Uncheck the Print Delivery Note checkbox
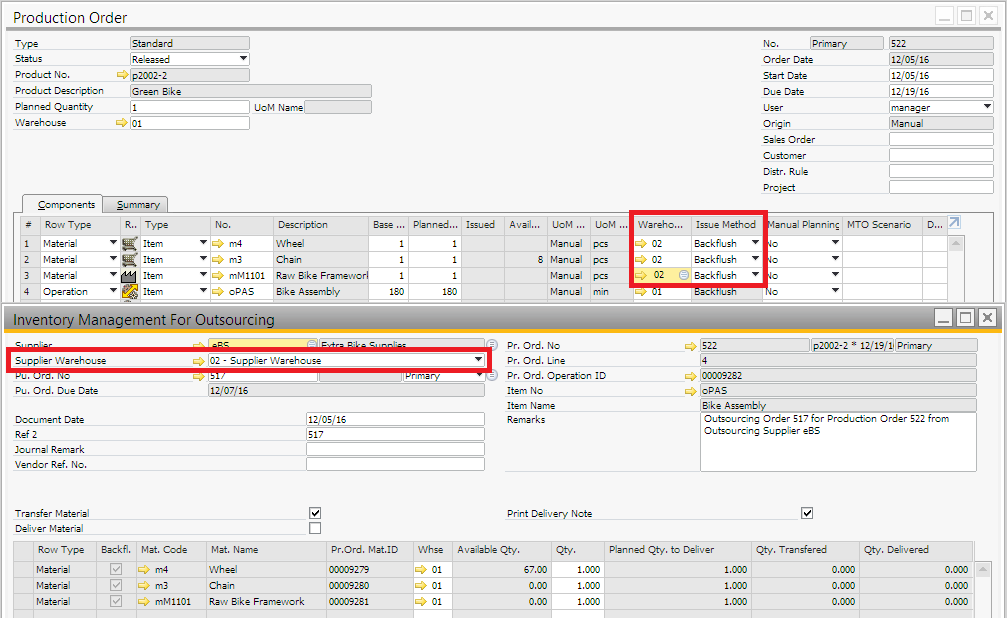Screen dimensions: 1007x618 click(x=807, y=513)
